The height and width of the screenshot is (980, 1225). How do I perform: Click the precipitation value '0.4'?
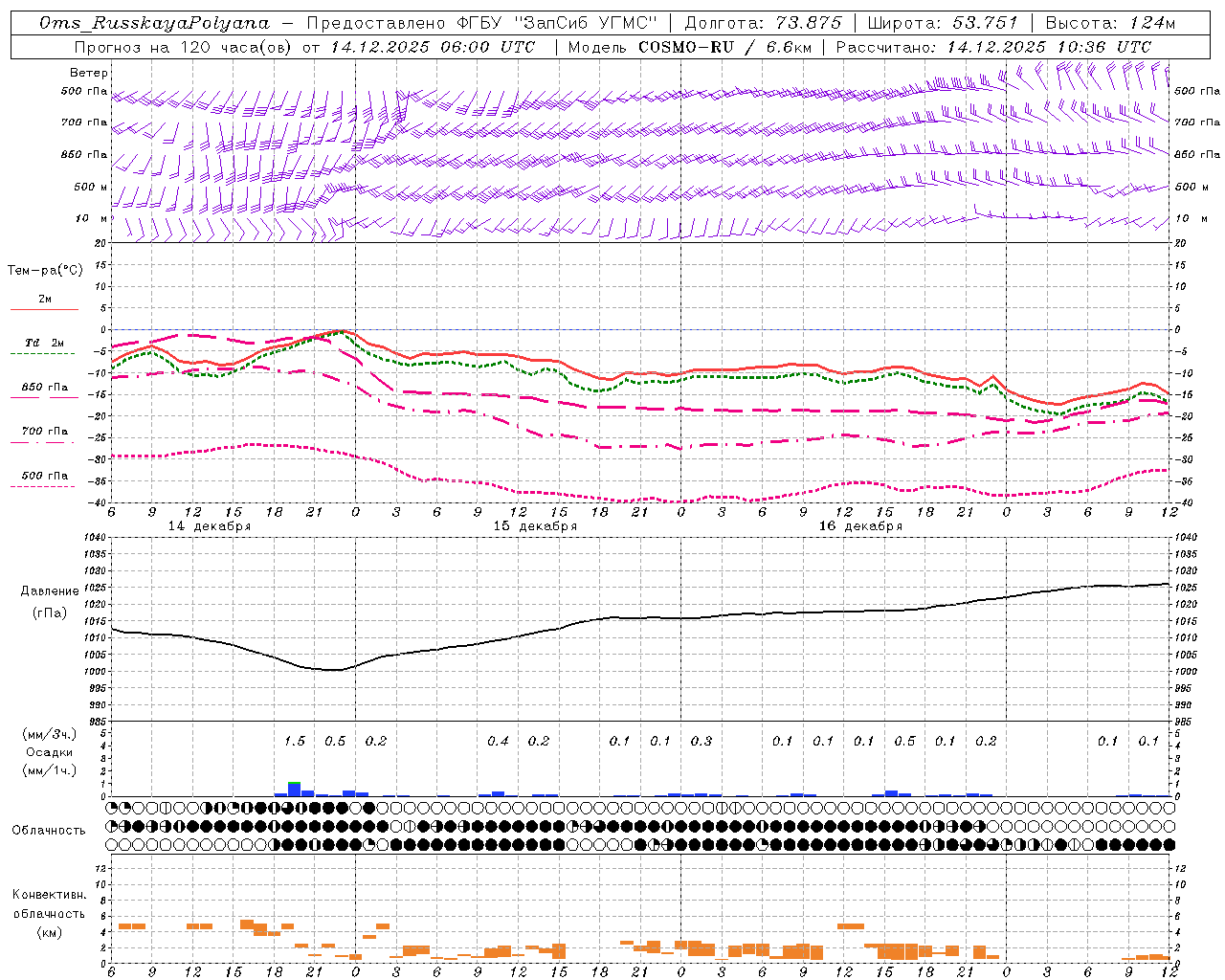498,741
